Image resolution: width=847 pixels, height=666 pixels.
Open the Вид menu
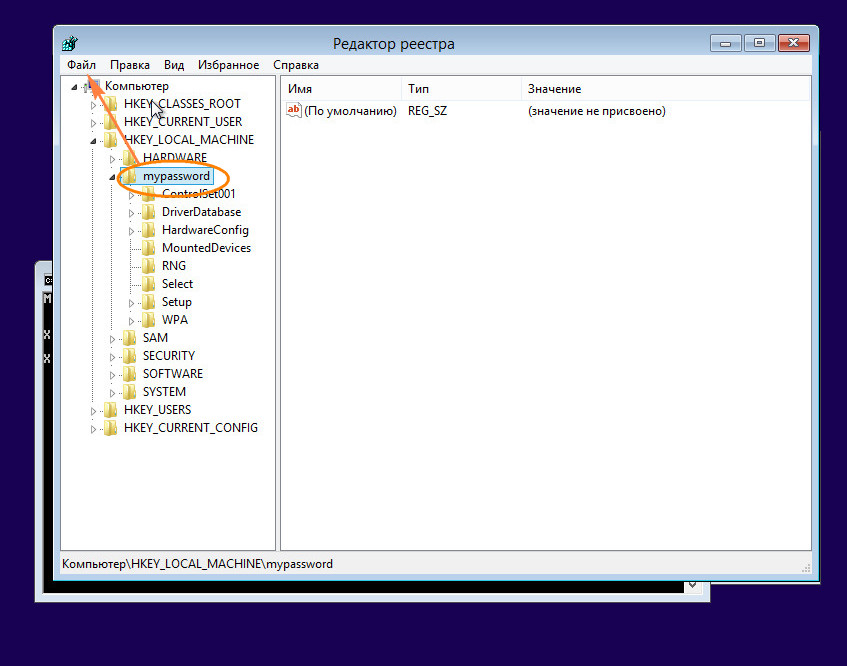coord(174,65)
